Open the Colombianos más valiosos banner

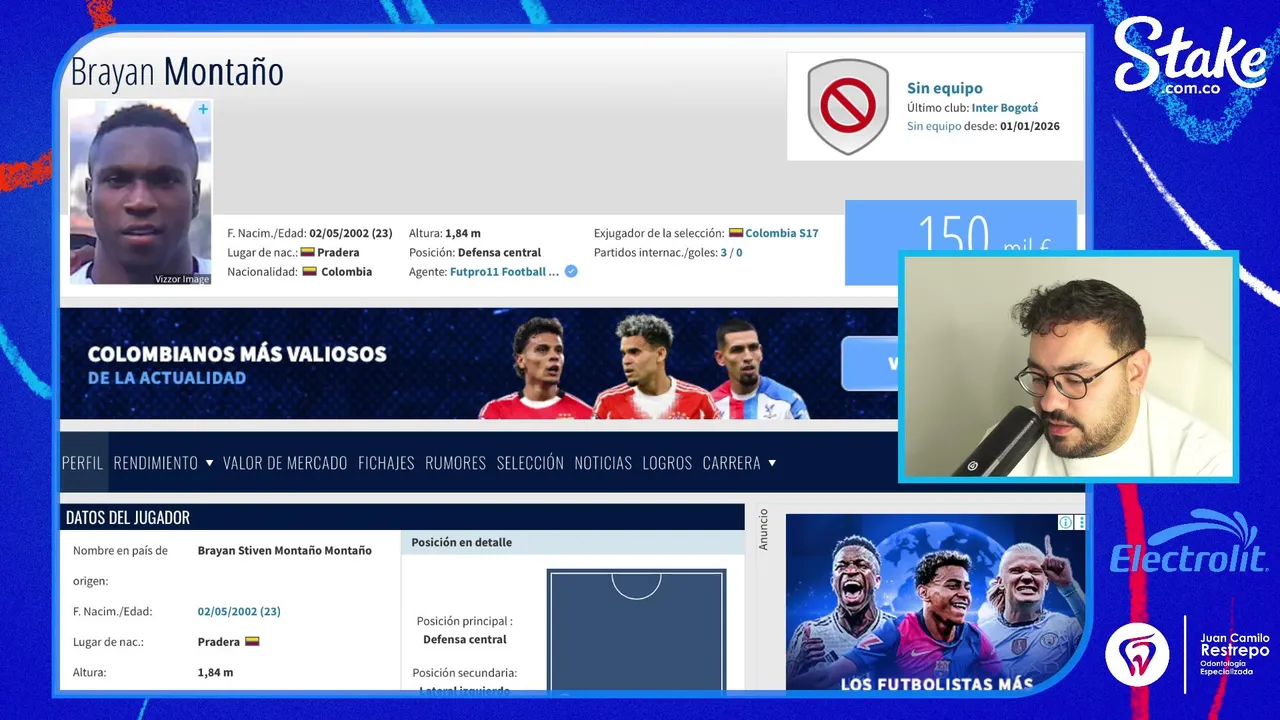tap(479, 363)
